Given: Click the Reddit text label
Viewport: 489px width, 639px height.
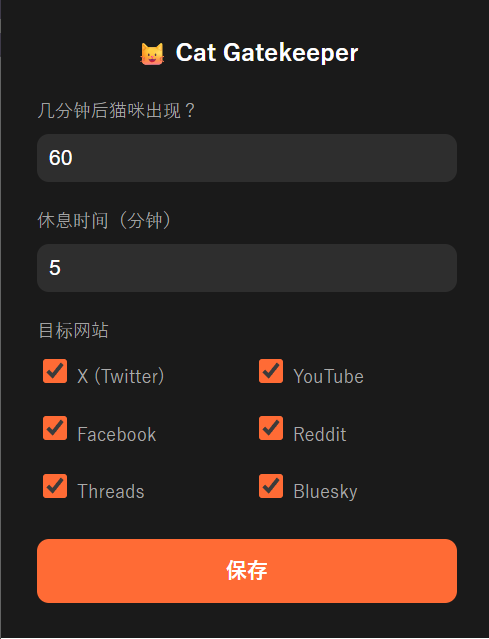Looking at the screenshot, I should pos(320,434).
